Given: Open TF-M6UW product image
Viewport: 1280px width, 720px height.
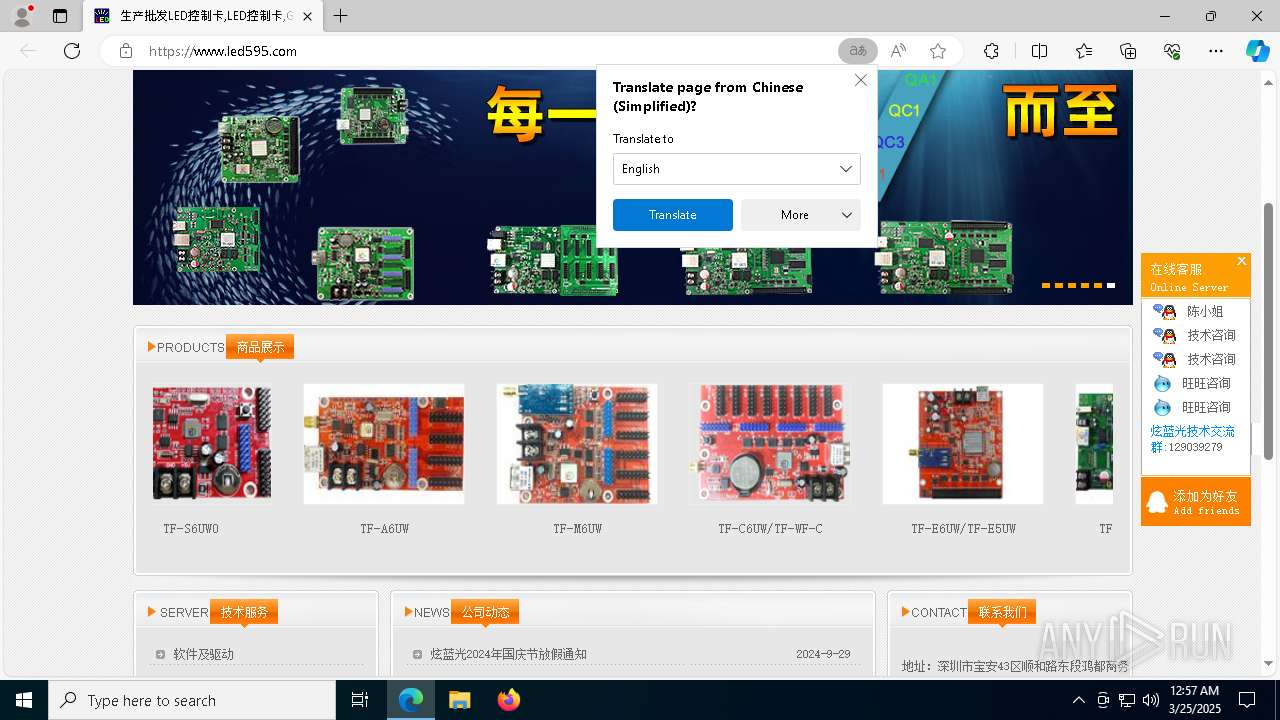Looking at the screenshot, I should pyautogui.click(x=577, y=443).
